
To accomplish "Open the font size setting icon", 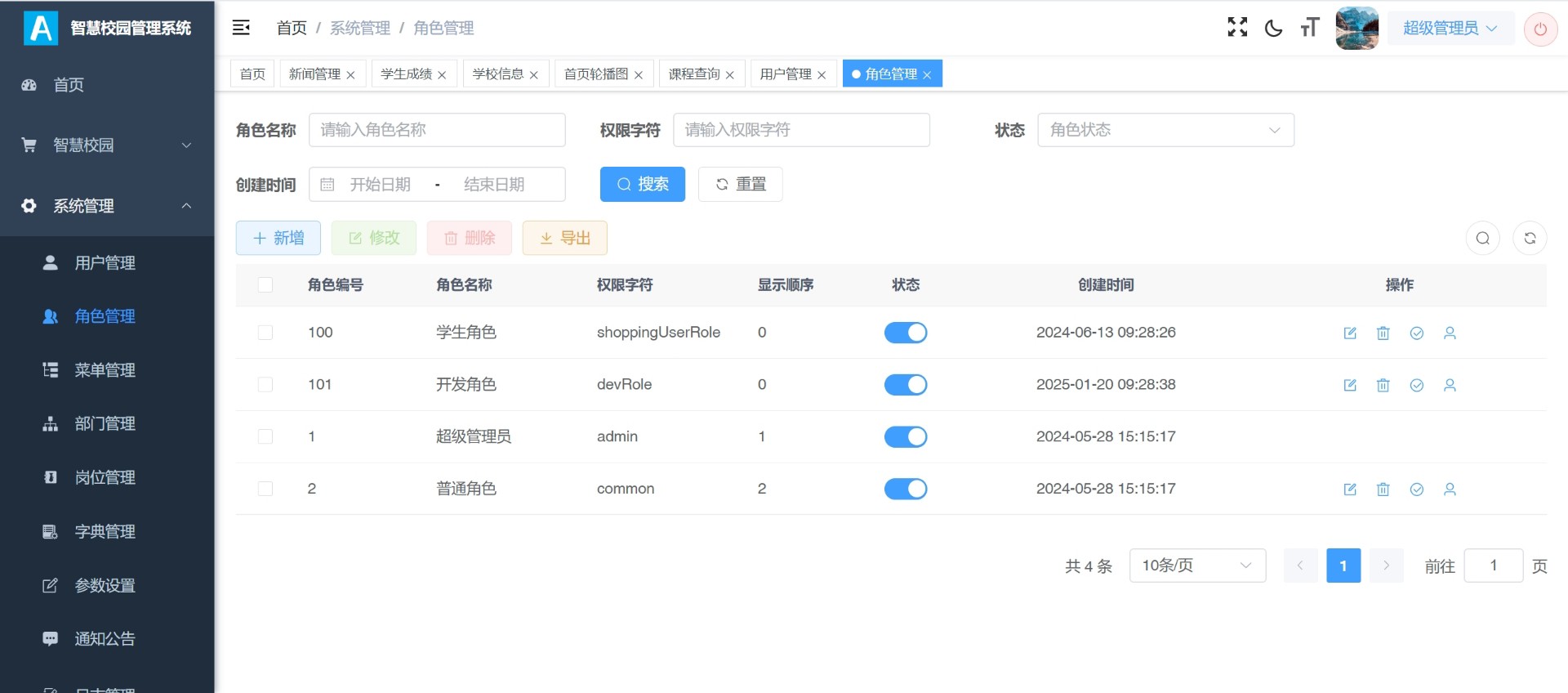I will point(1309,28).
